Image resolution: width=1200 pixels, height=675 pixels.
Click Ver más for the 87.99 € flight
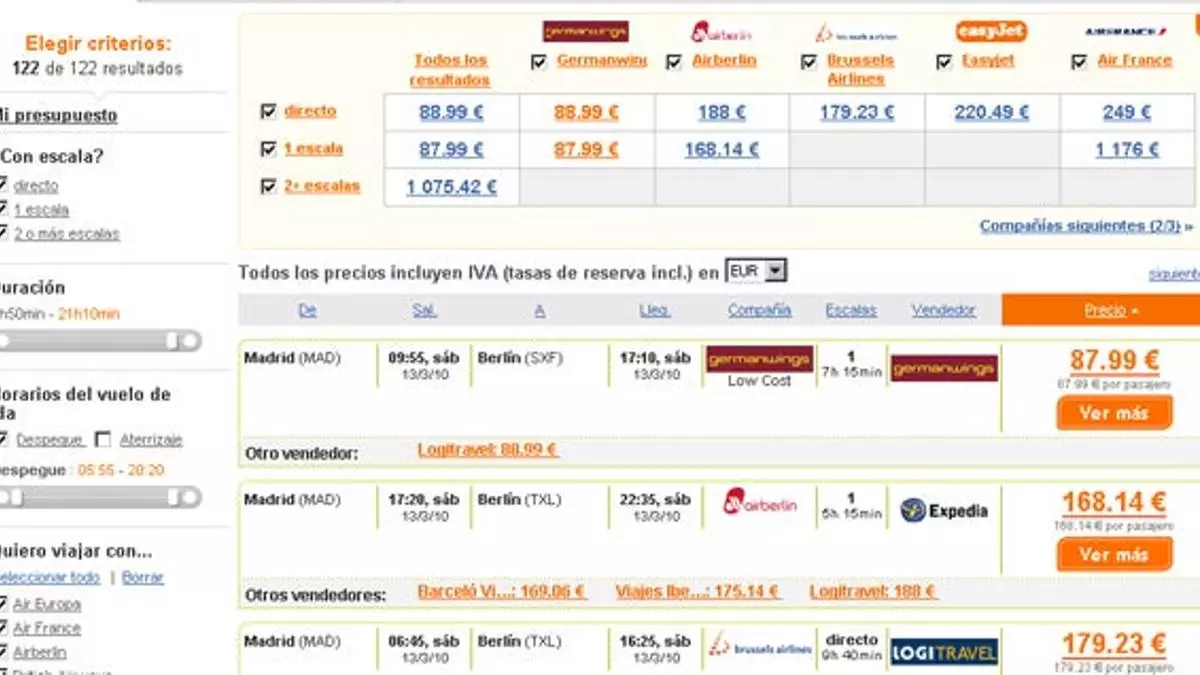[1113, 413]
